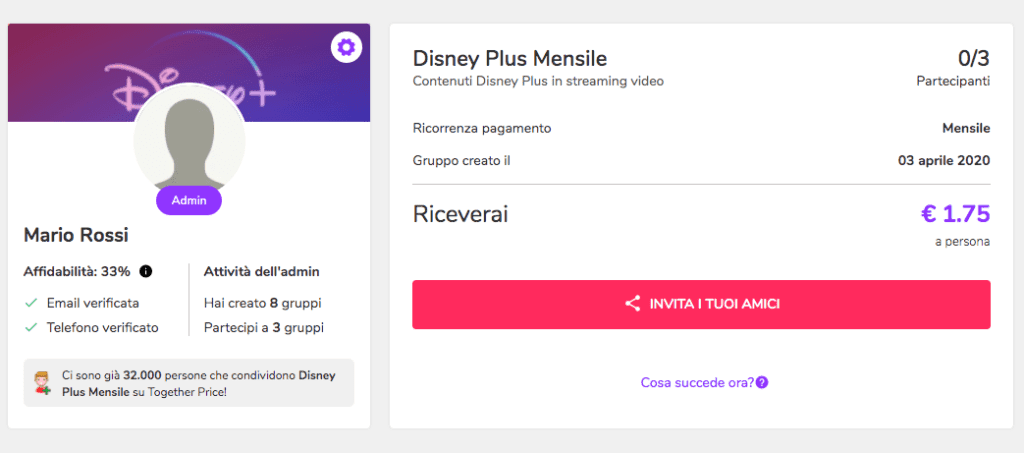Click the Hai creato 8 gruppi text
Viewport: 1024px width, 453px height.
coord(263,304)
